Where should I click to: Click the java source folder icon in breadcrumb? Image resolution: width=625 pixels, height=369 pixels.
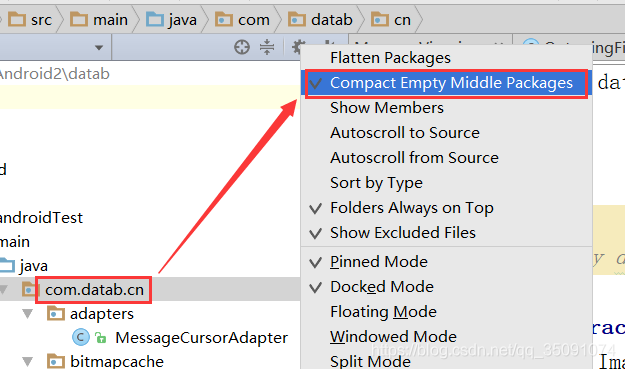point(155,19)
